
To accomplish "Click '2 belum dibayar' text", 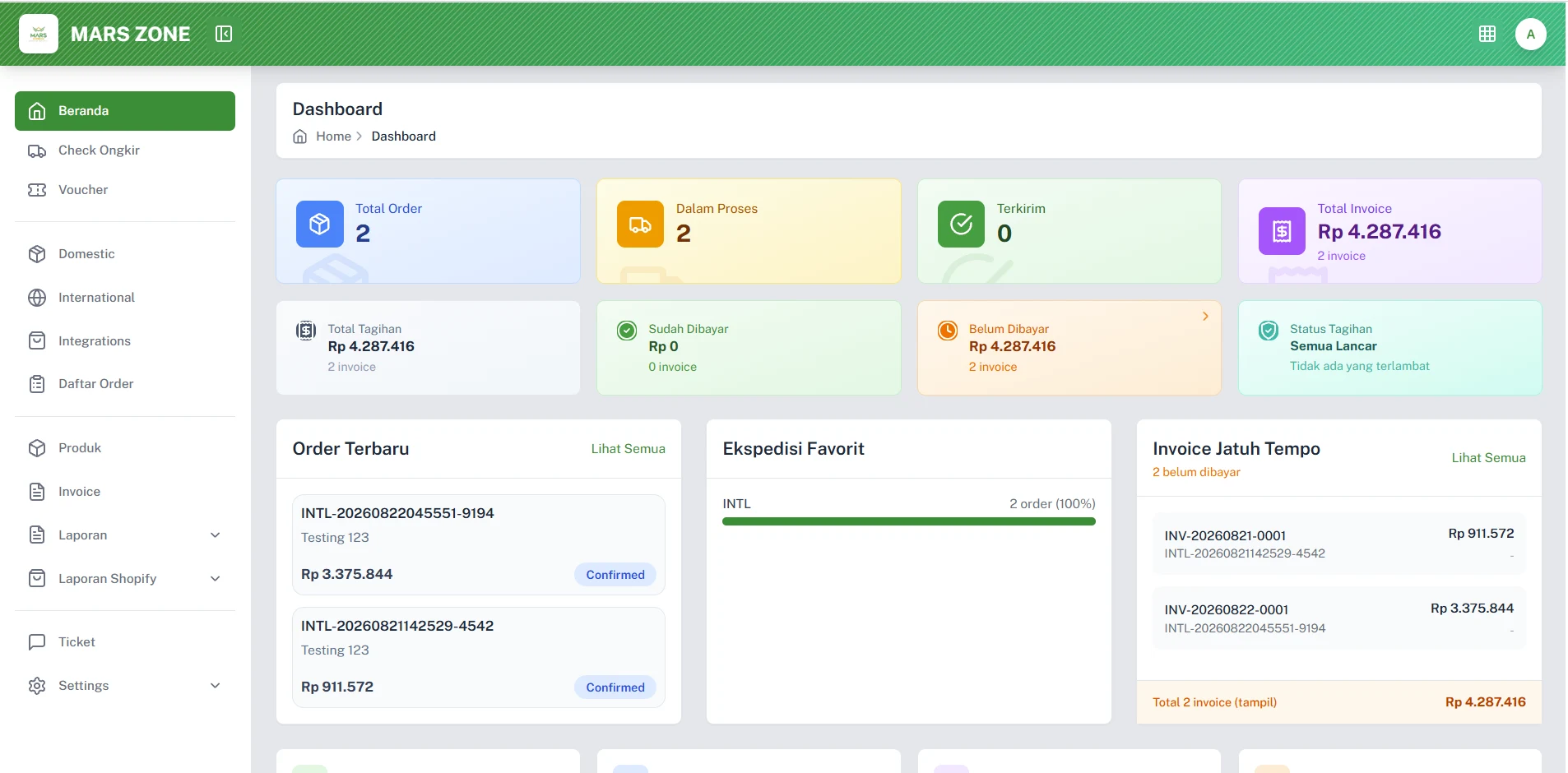I will pos(1196,472).
